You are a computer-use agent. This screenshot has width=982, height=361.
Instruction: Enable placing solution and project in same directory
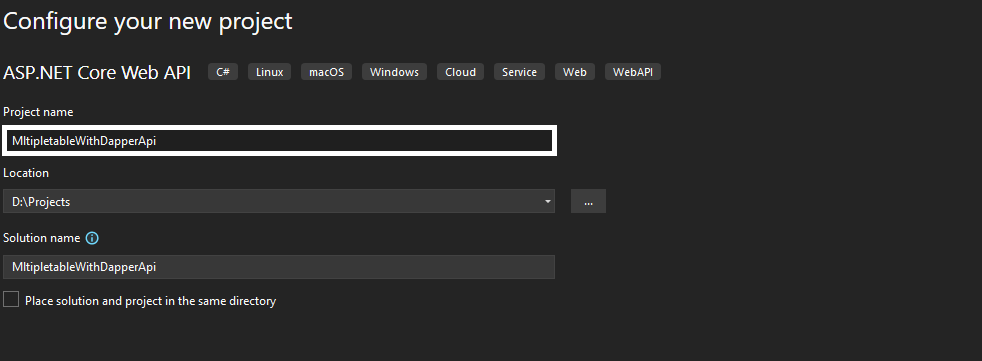click(x=11, y=300)
